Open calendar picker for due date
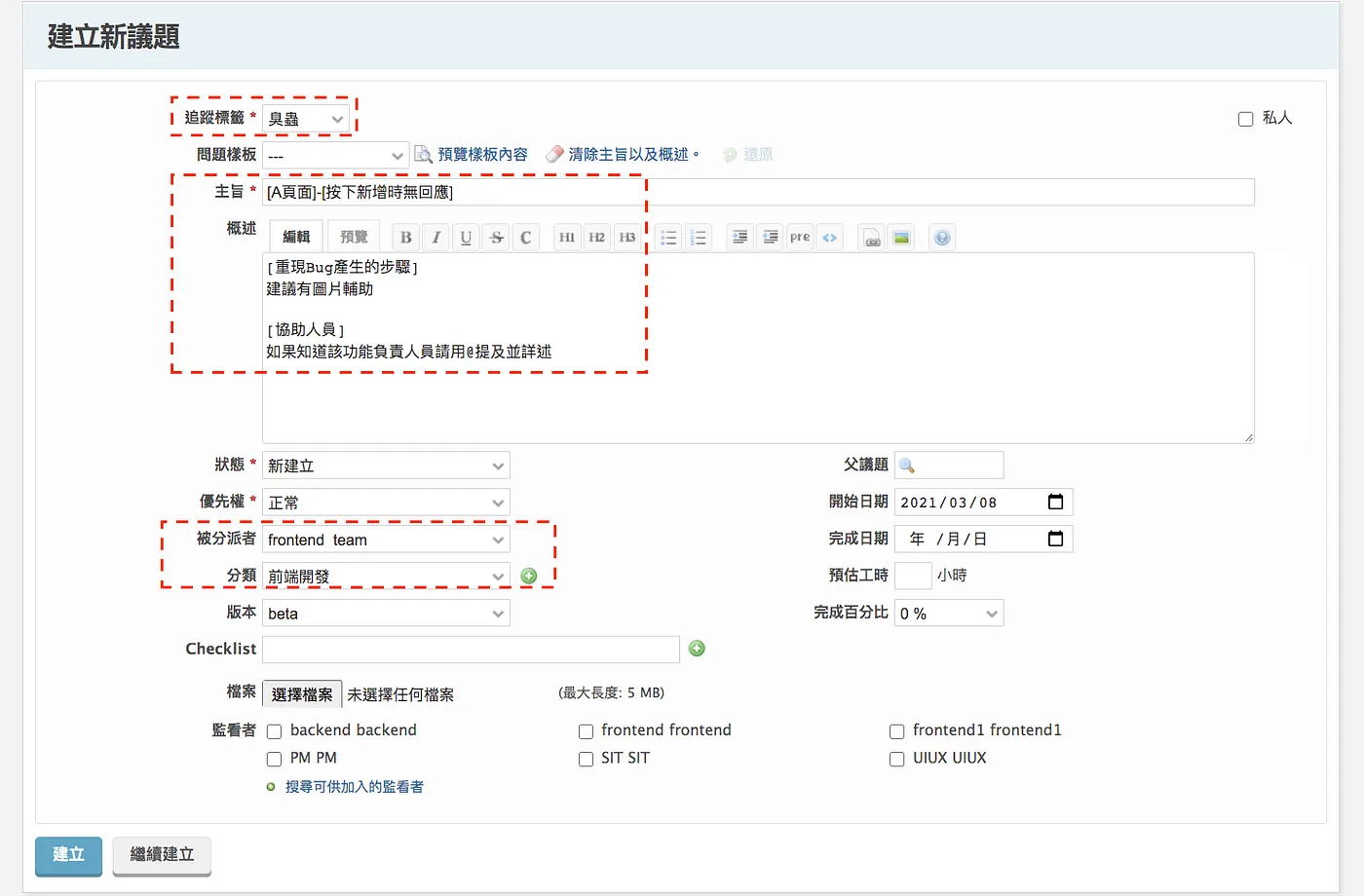 coord(1055,539)
